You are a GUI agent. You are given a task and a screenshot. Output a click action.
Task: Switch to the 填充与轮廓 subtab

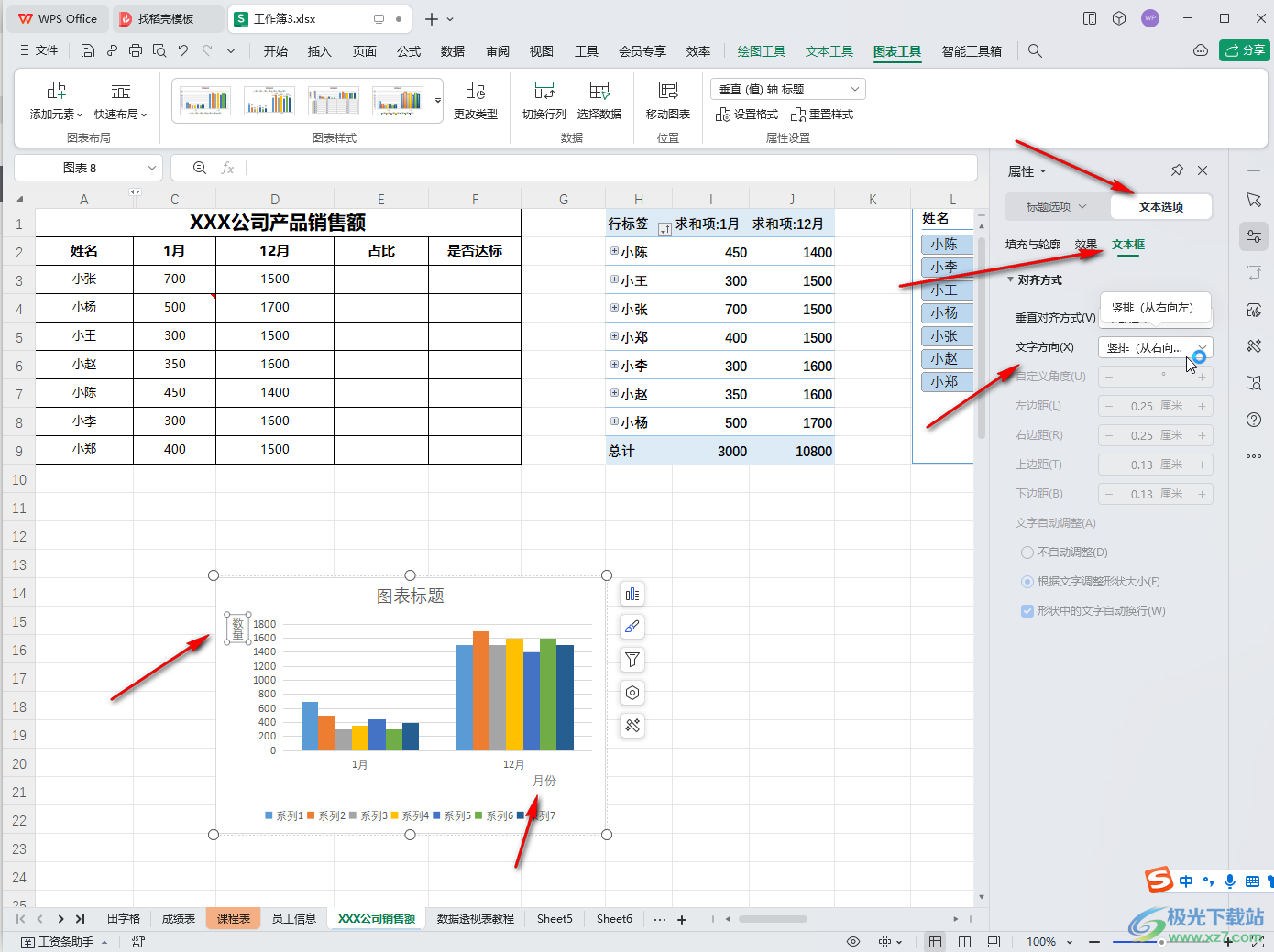tap(1033, 245)
